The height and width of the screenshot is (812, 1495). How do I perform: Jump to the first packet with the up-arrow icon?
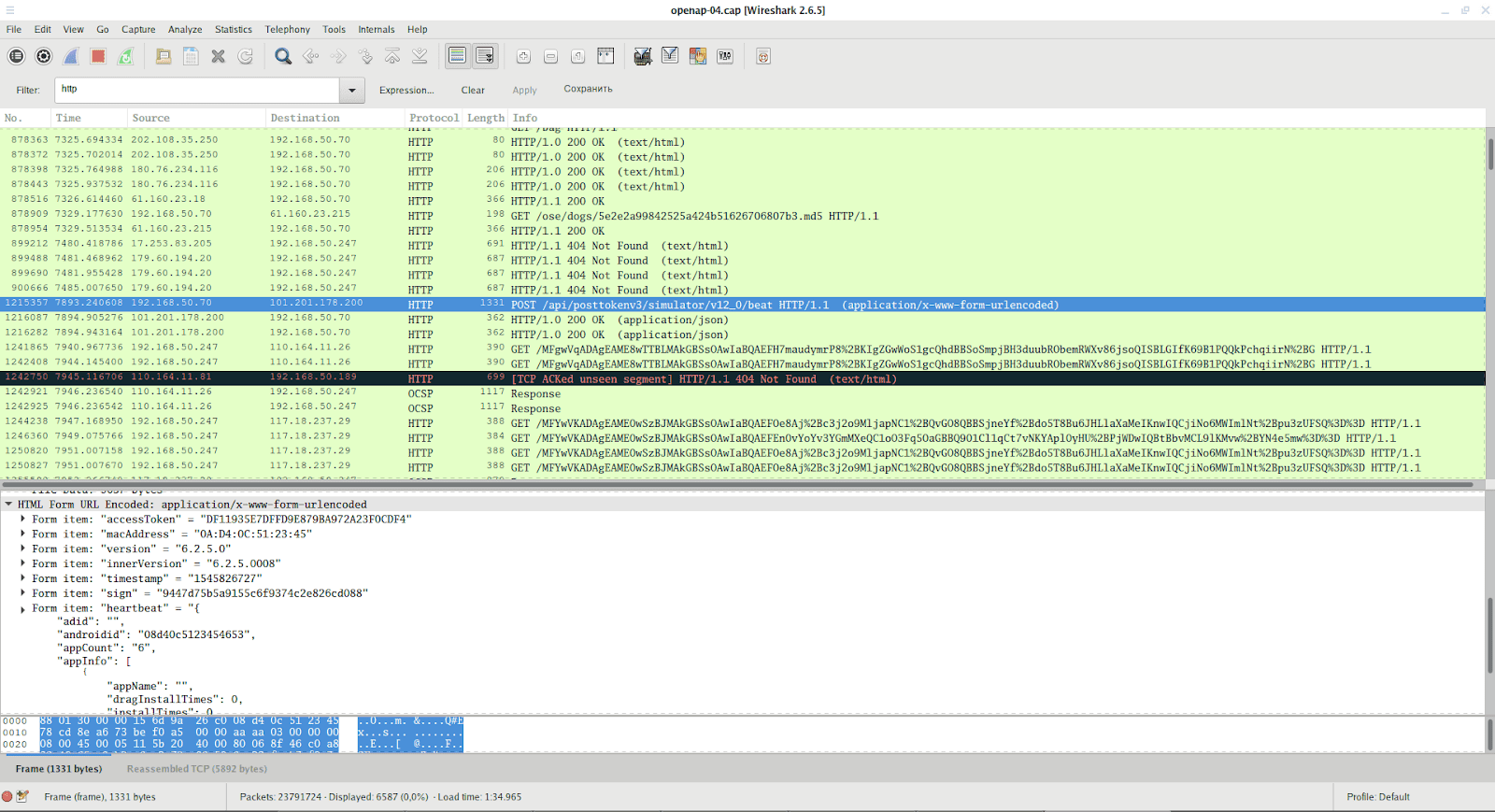[392, 56]
